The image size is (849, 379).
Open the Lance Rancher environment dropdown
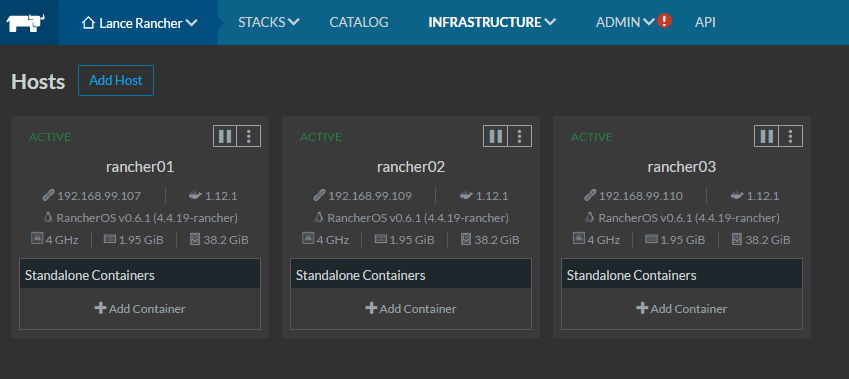[x=139, y=23]
